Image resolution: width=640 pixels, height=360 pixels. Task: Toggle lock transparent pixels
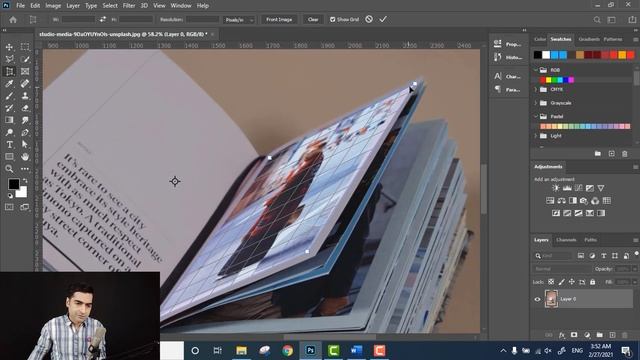(551, 282)
